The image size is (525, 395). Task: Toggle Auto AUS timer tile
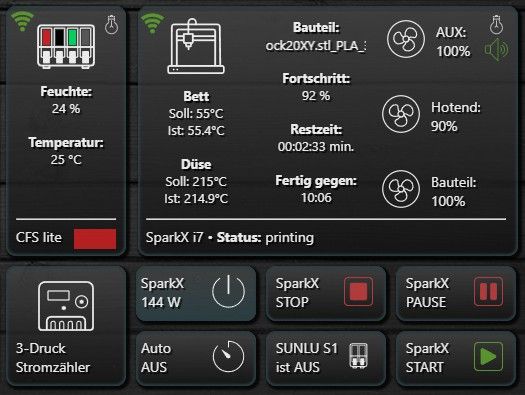(x=196, y=358)
